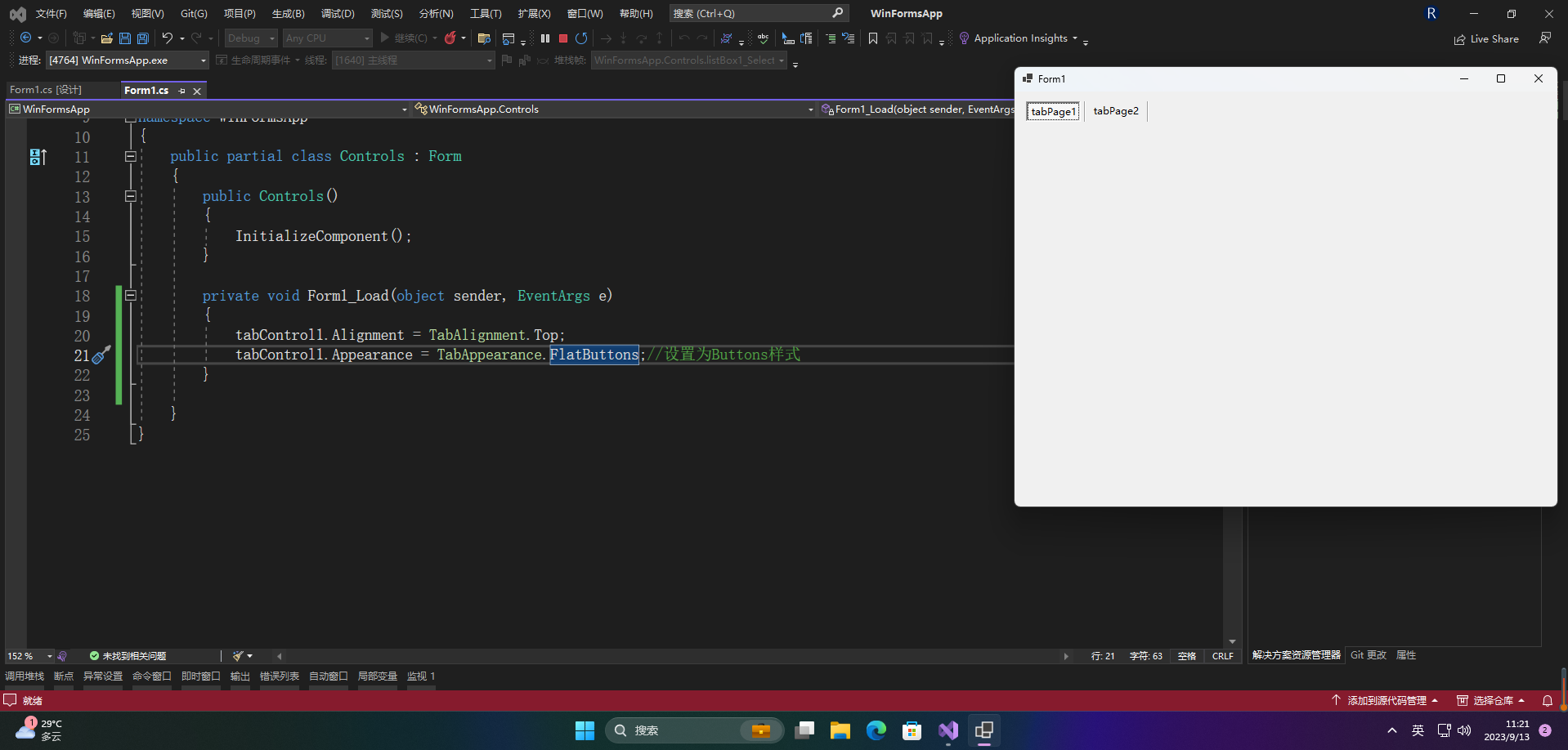Screen dimensions: 1568x750
Task: Restart debugging with the circular arrow icon
Action: pyautogui.click(x=581, y=38)
